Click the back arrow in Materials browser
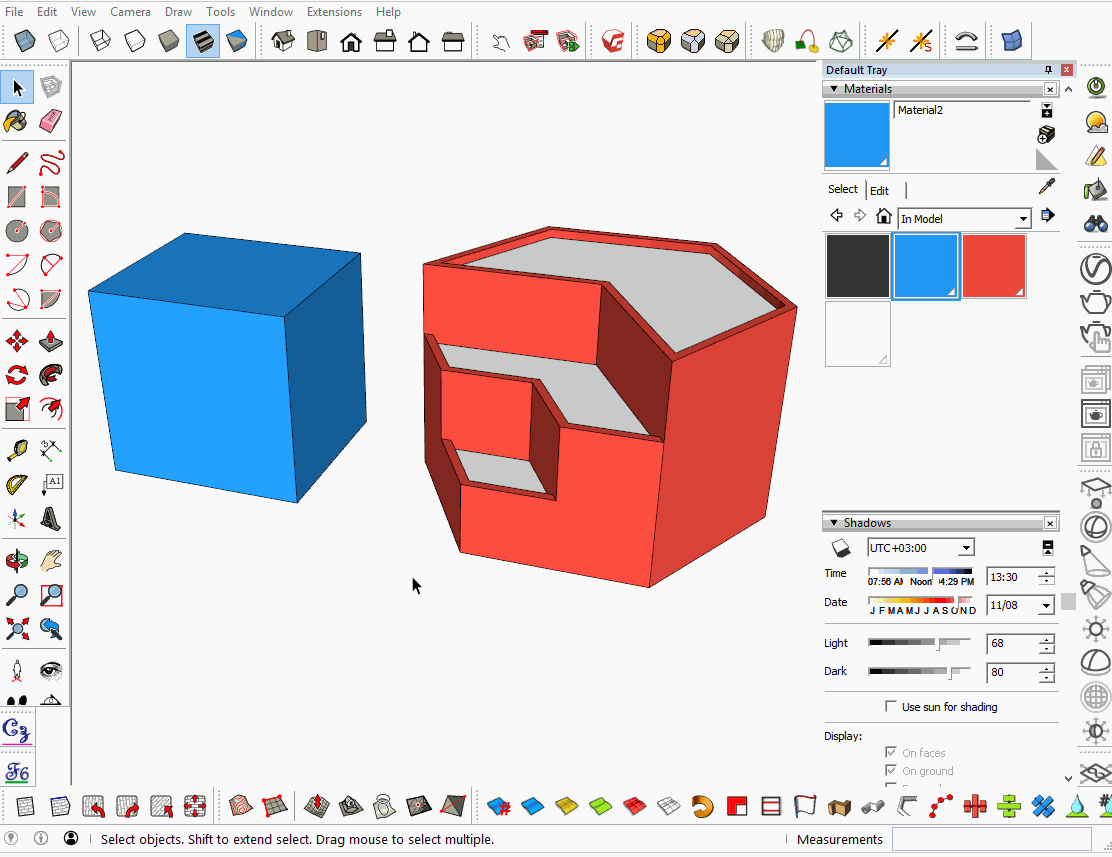This screenshot has width=1112, height=857. (837, 215)
